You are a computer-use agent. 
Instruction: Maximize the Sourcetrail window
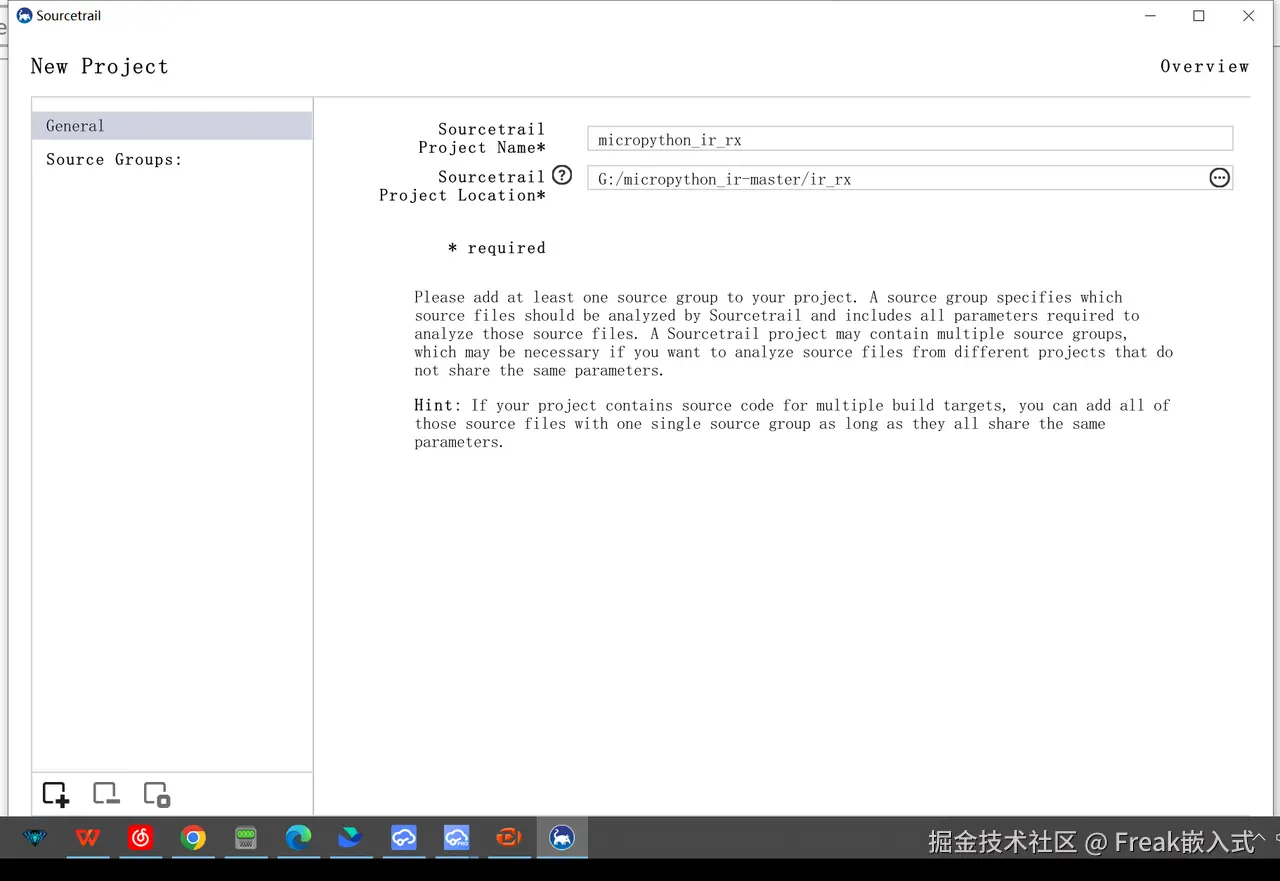pyautogui.click(x=1199, y=16)
